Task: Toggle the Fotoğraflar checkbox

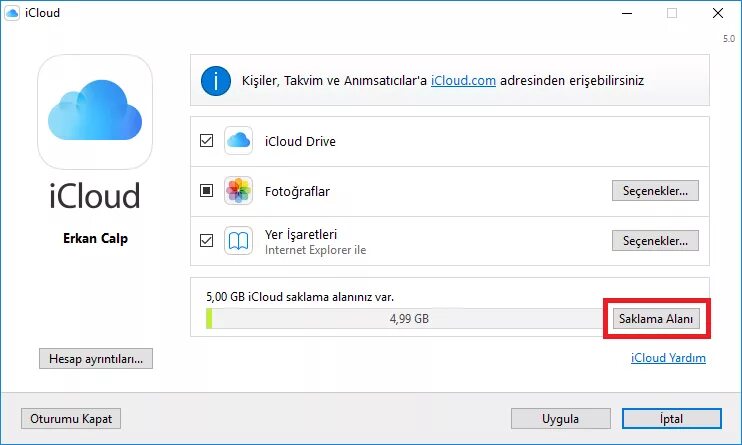Action: pyautogui.click(x=207, y=191)
